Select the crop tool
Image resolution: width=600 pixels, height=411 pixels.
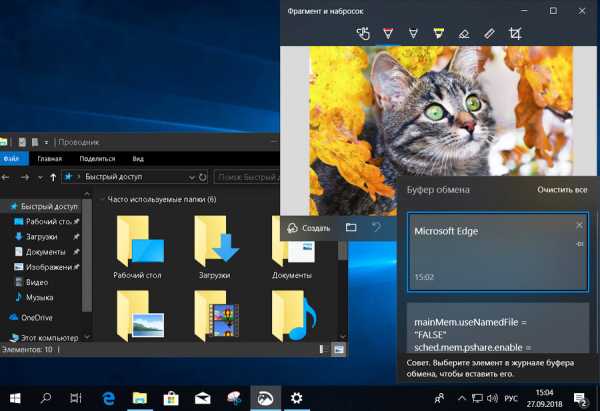[x=515, y=33]
